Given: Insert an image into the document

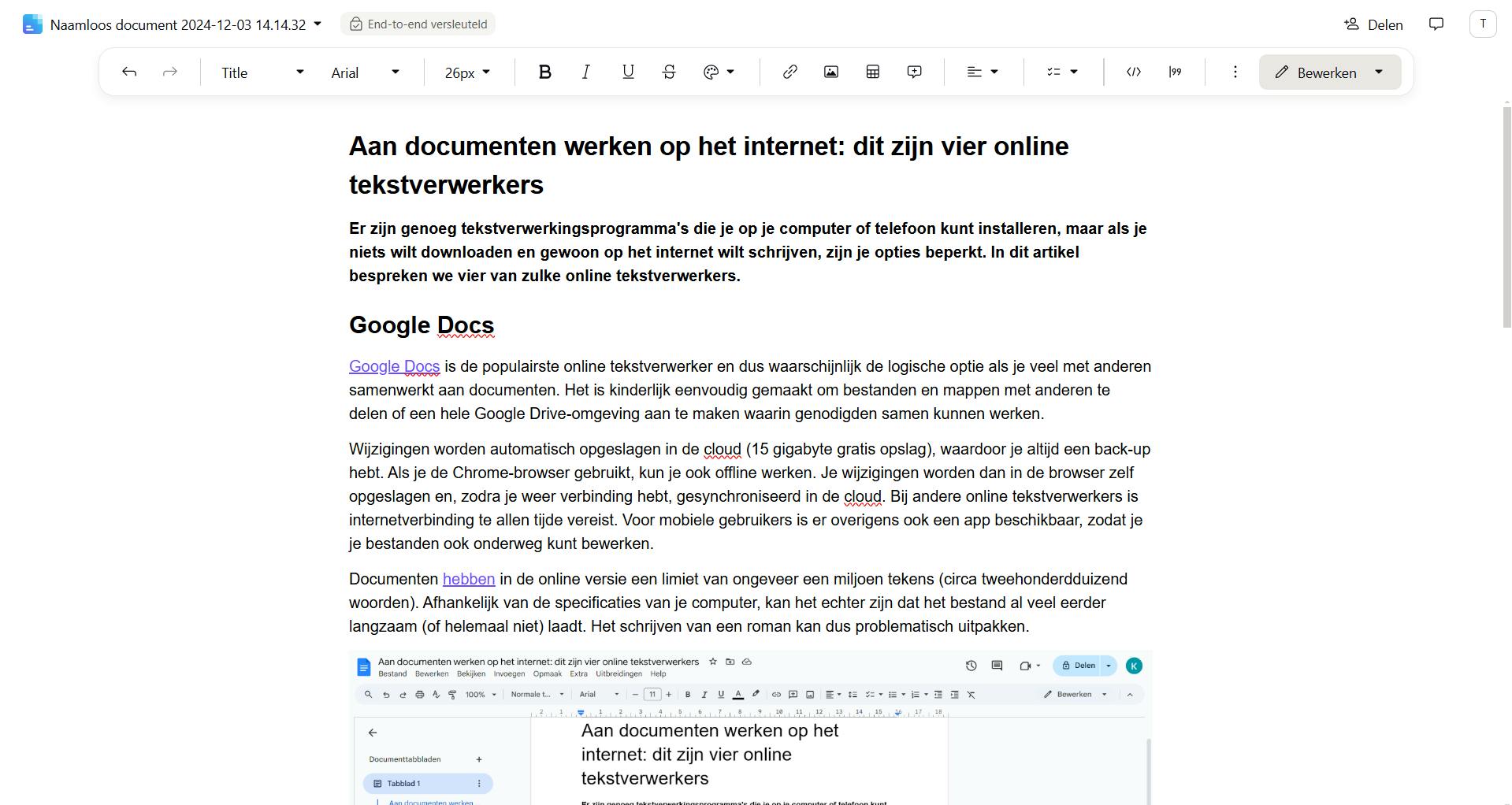Looking at the screenshot, I should click(x=830, y=72).
